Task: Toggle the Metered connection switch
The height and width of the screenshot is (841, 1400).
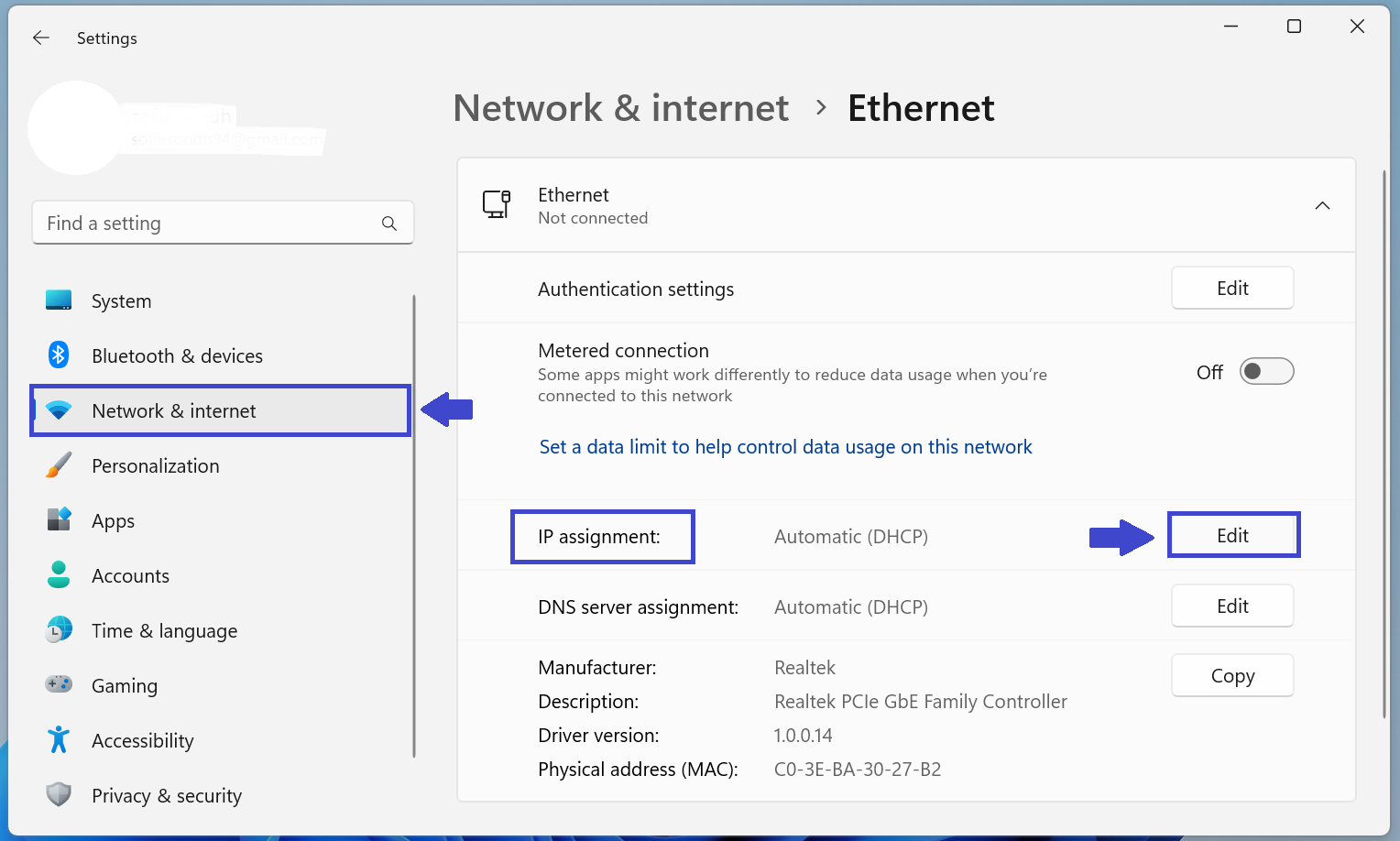Action: coord(1266,371)
